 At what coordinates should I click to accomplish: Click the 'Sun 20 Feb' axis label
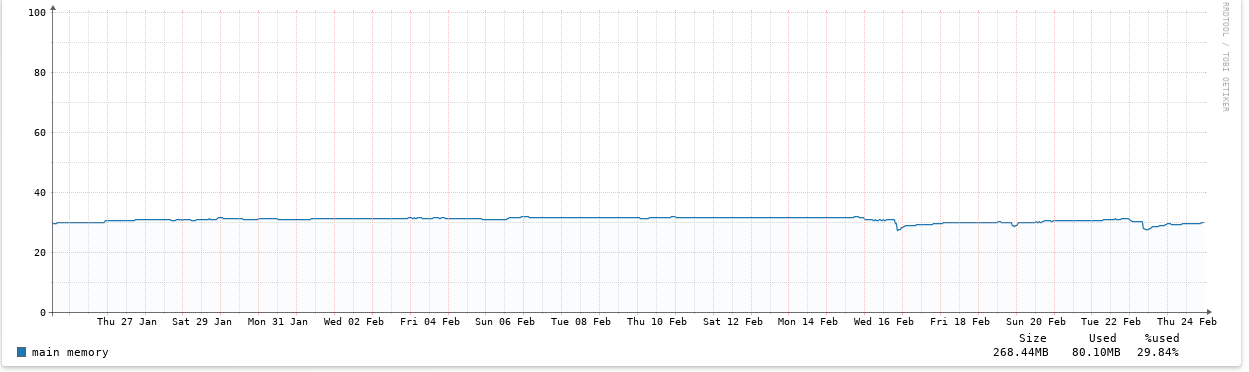tap(1036, 322)
